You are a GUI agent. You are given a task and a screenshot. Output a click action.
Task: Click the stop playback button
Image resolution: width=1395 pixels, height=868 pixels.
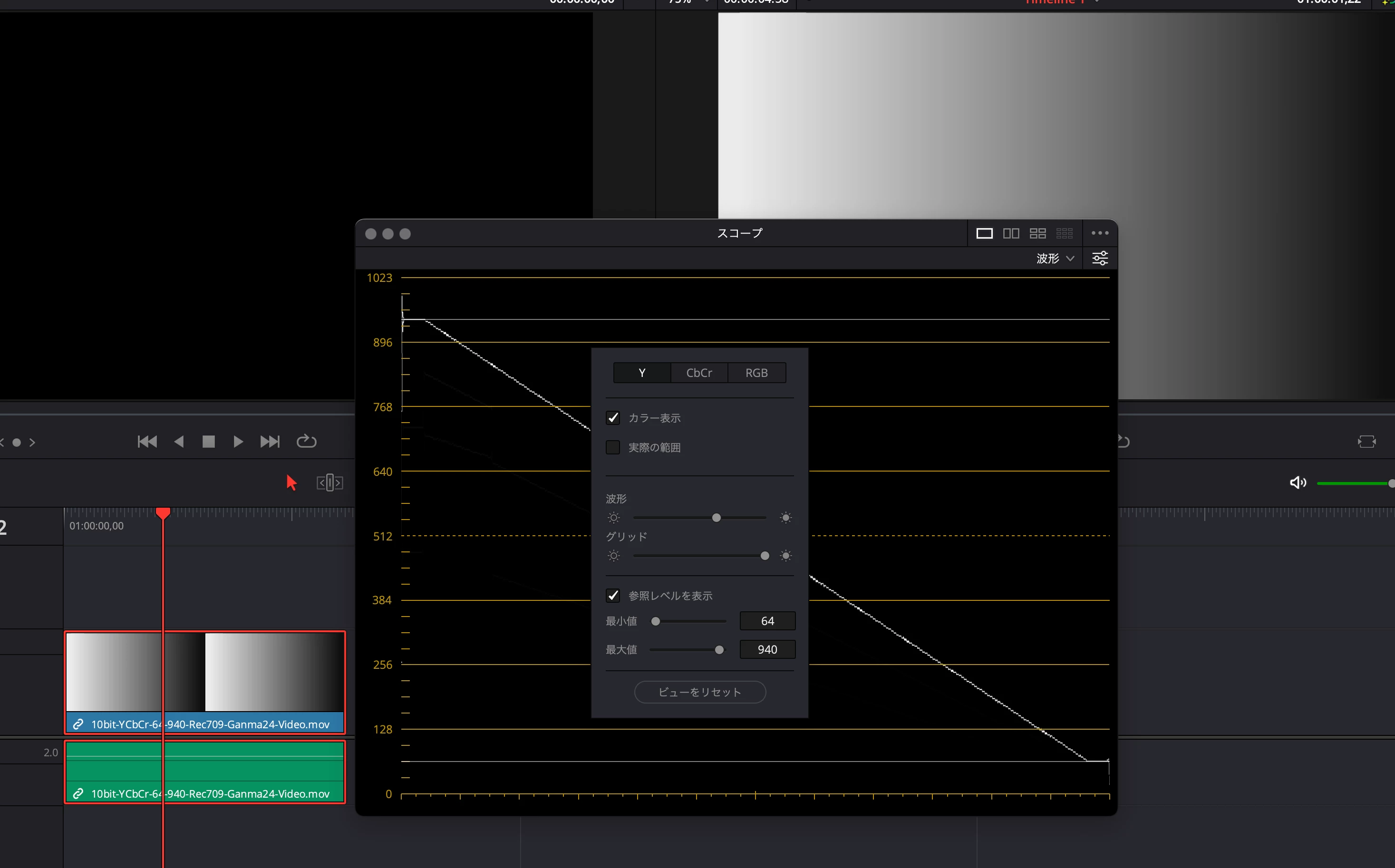pyautogui.click(x=208, y=442)
